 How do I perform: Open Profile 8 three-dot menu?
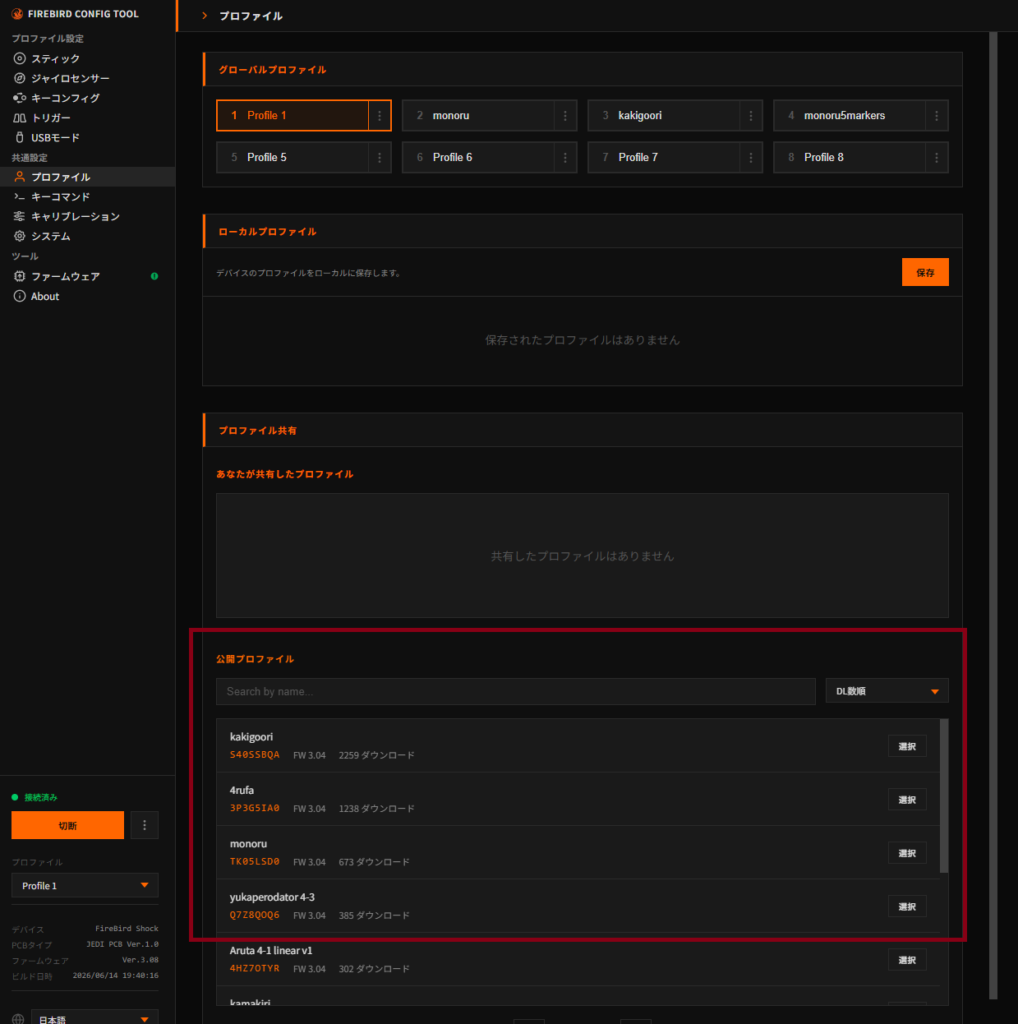click(x=936, y=157)
